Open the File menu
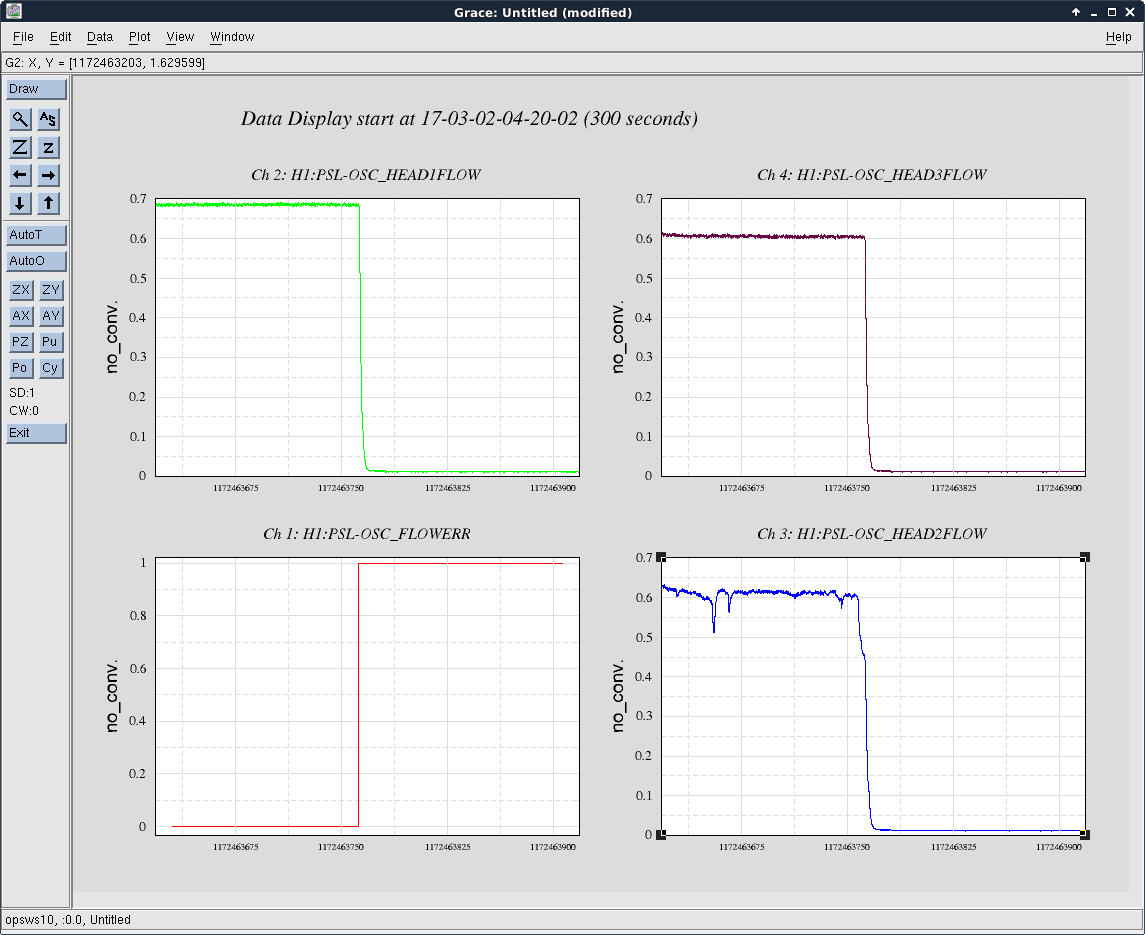 pos(23,37)
